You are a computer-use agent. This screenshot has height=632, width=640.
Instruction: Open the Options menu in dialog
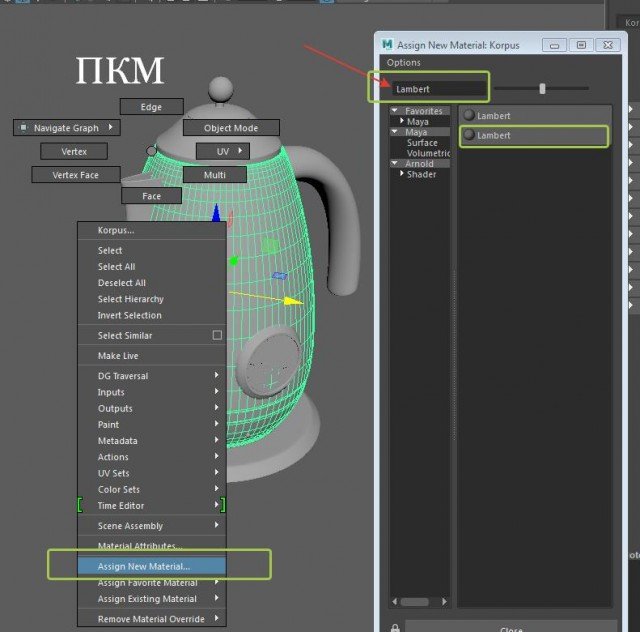tap(404, 63)
